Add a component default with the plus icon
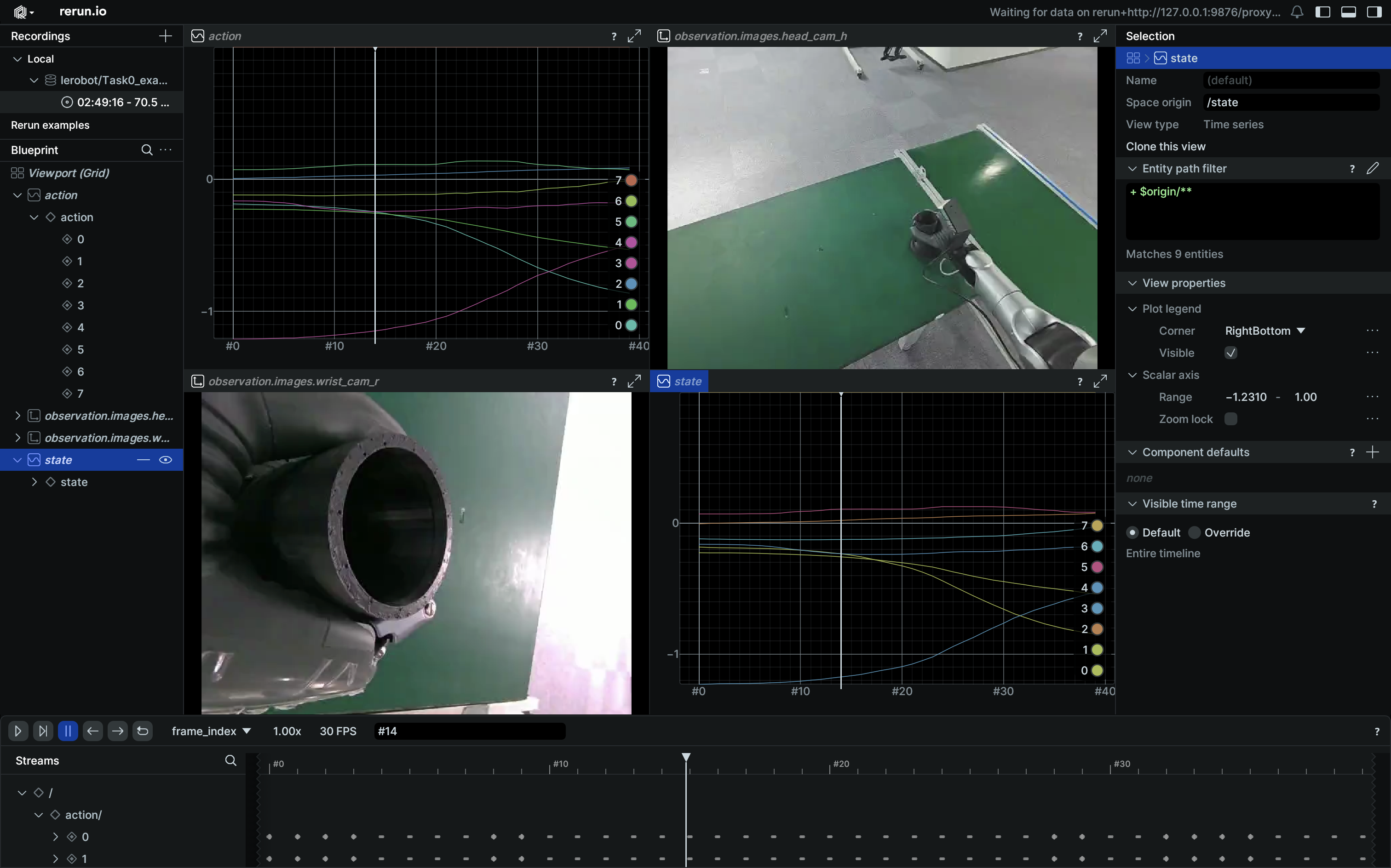1391x868 pixels. 1372,452
